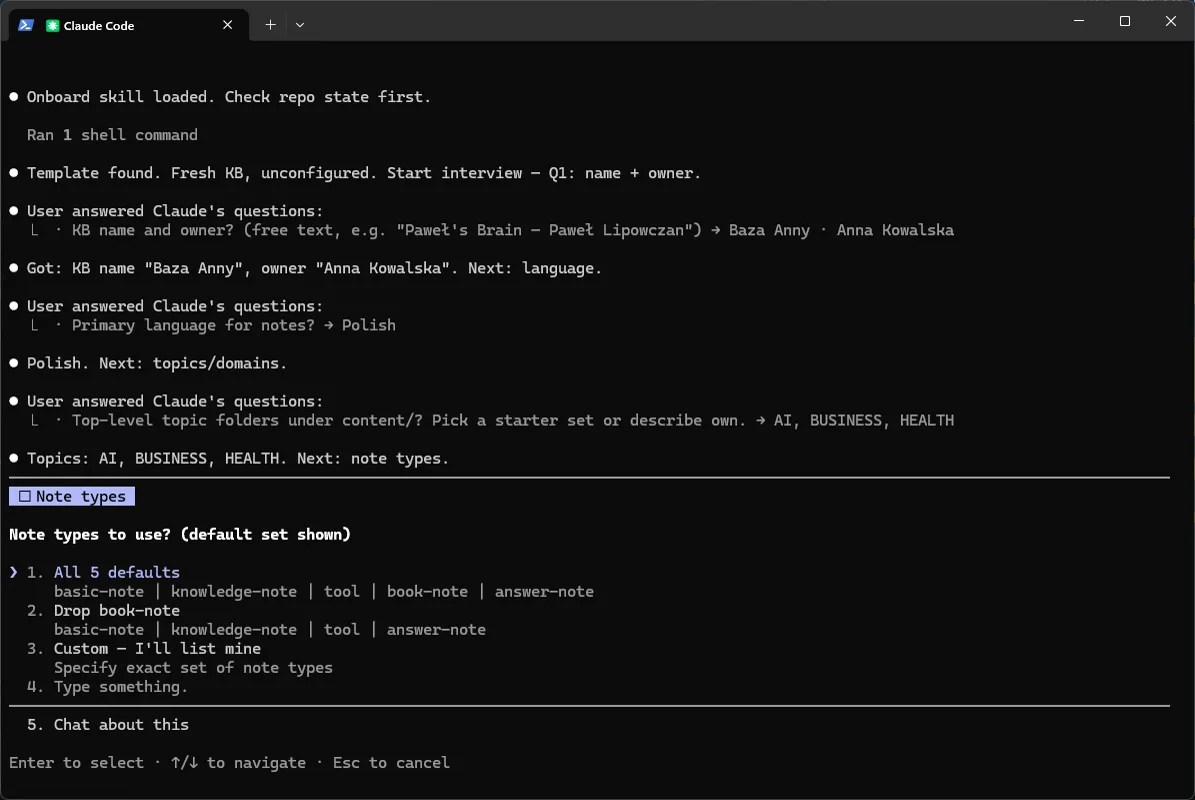Click bullet beside Topics: AI, BUSINESS, HEALTH
The width and height of the screenshot is (1195, 800).
point(14,458)
